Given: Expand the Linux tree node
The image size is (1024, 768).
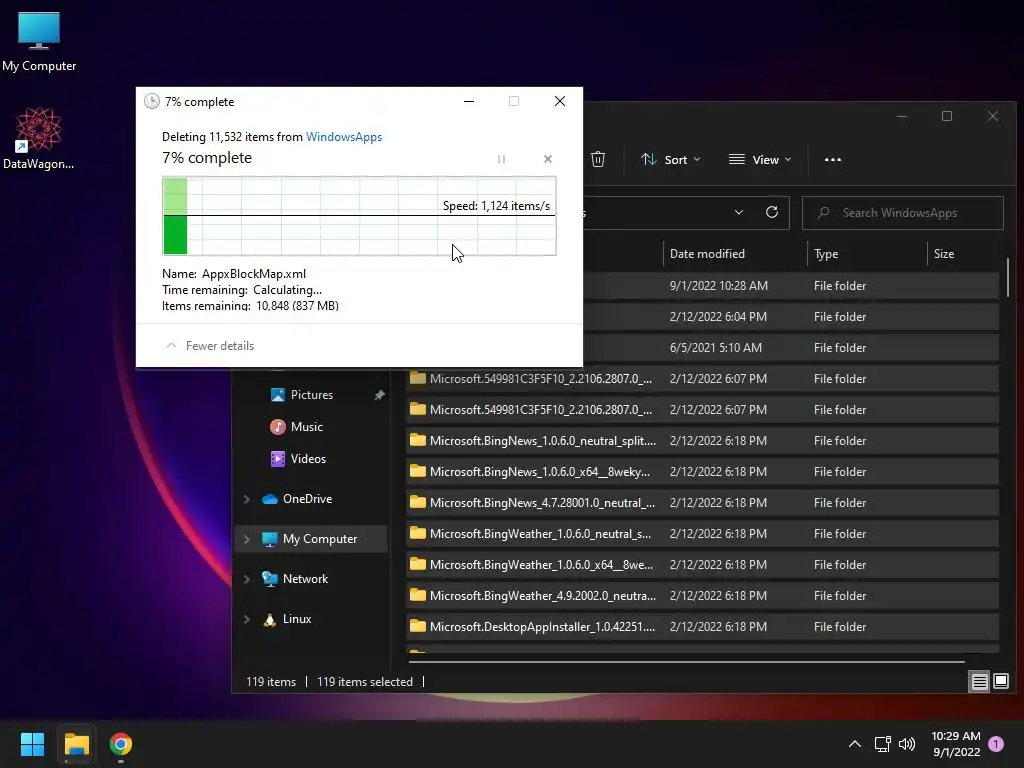Looking at the screenshot, I should 247,618.
